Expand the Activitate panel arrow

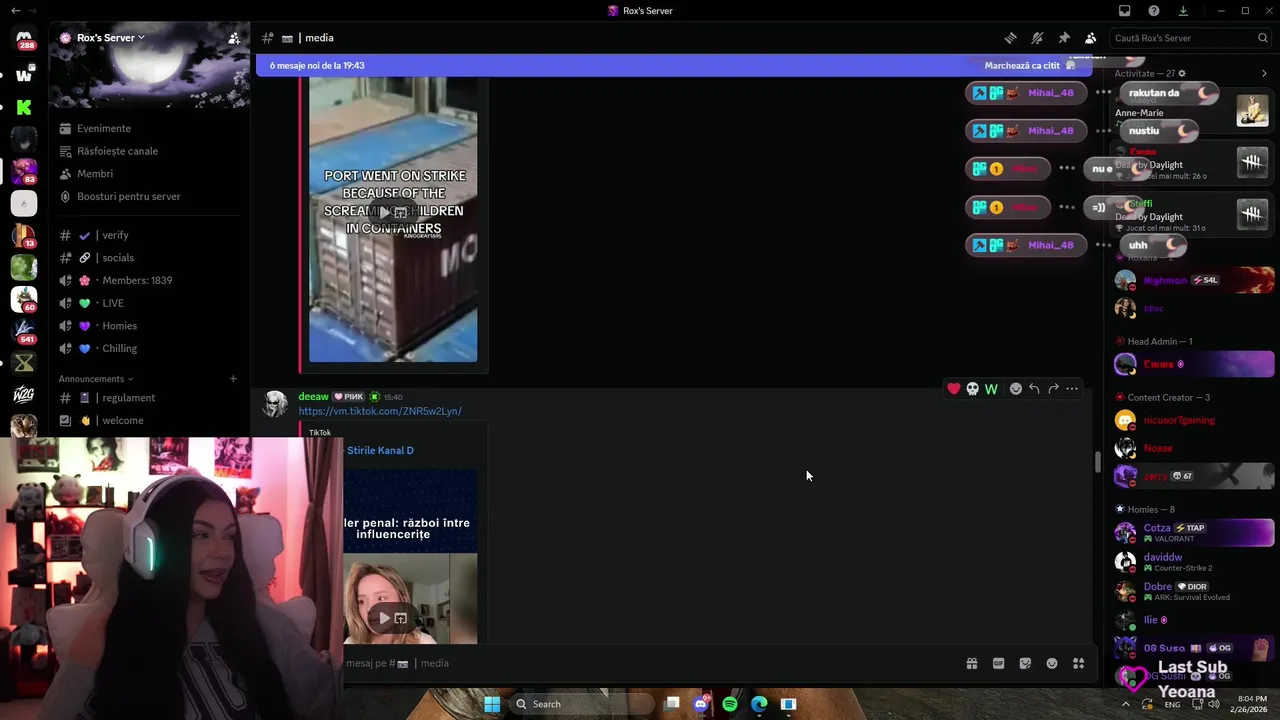point(1264,73)
